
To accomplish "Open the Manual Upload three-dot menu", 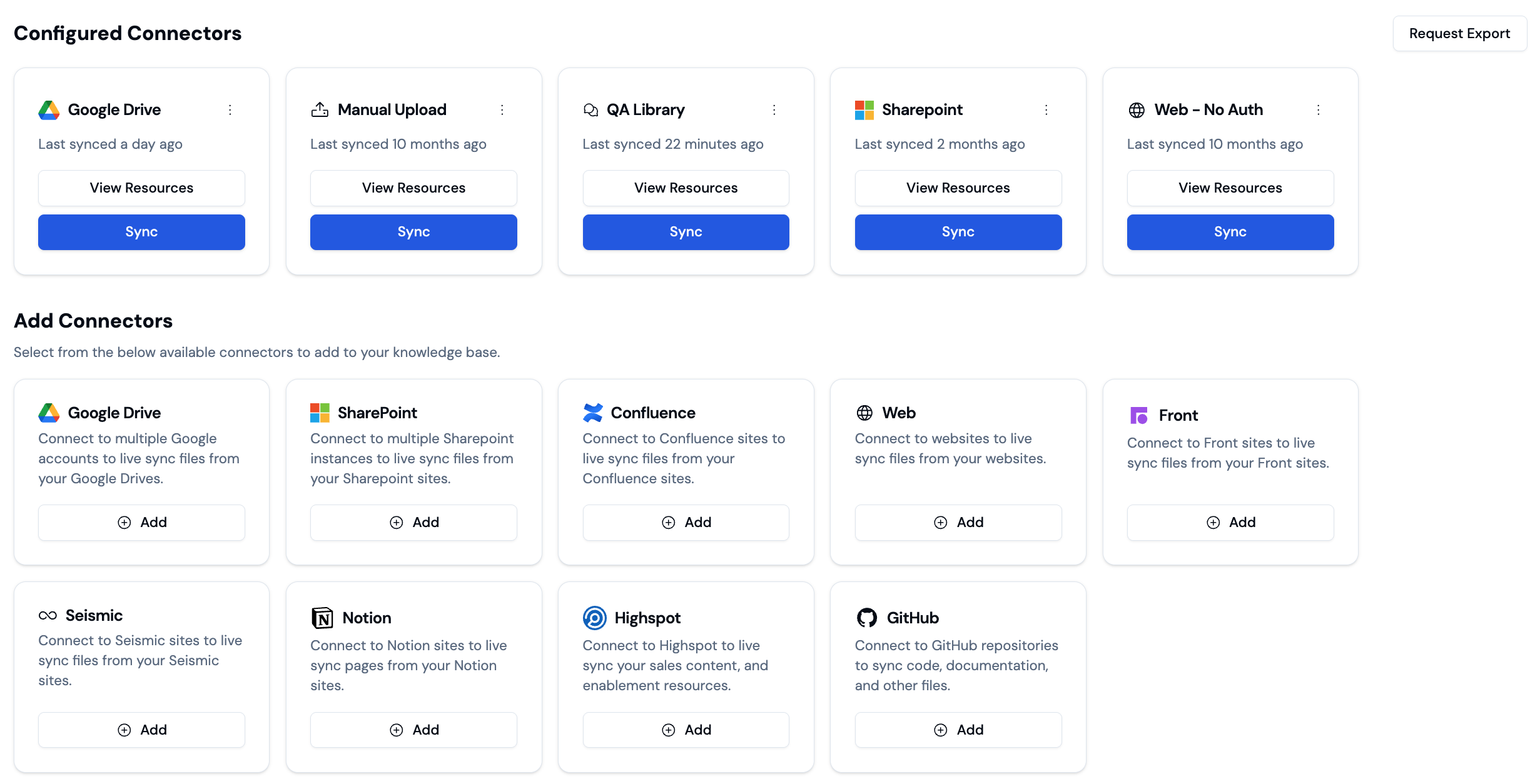I will click(502, 110).
